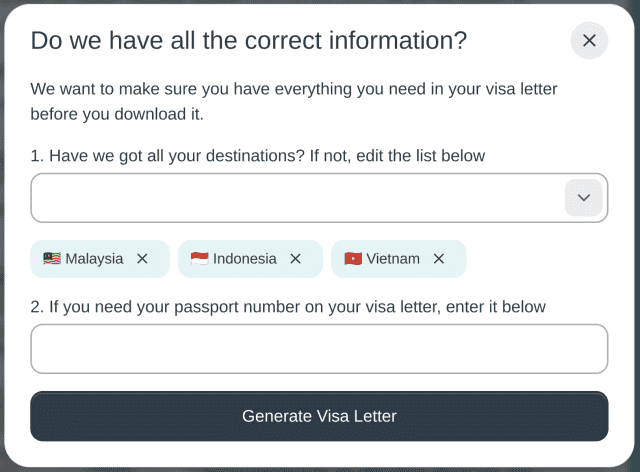Viewport: 640px width, 472px height.
Task: Close the visa information dialog
Action: (589, 41)
